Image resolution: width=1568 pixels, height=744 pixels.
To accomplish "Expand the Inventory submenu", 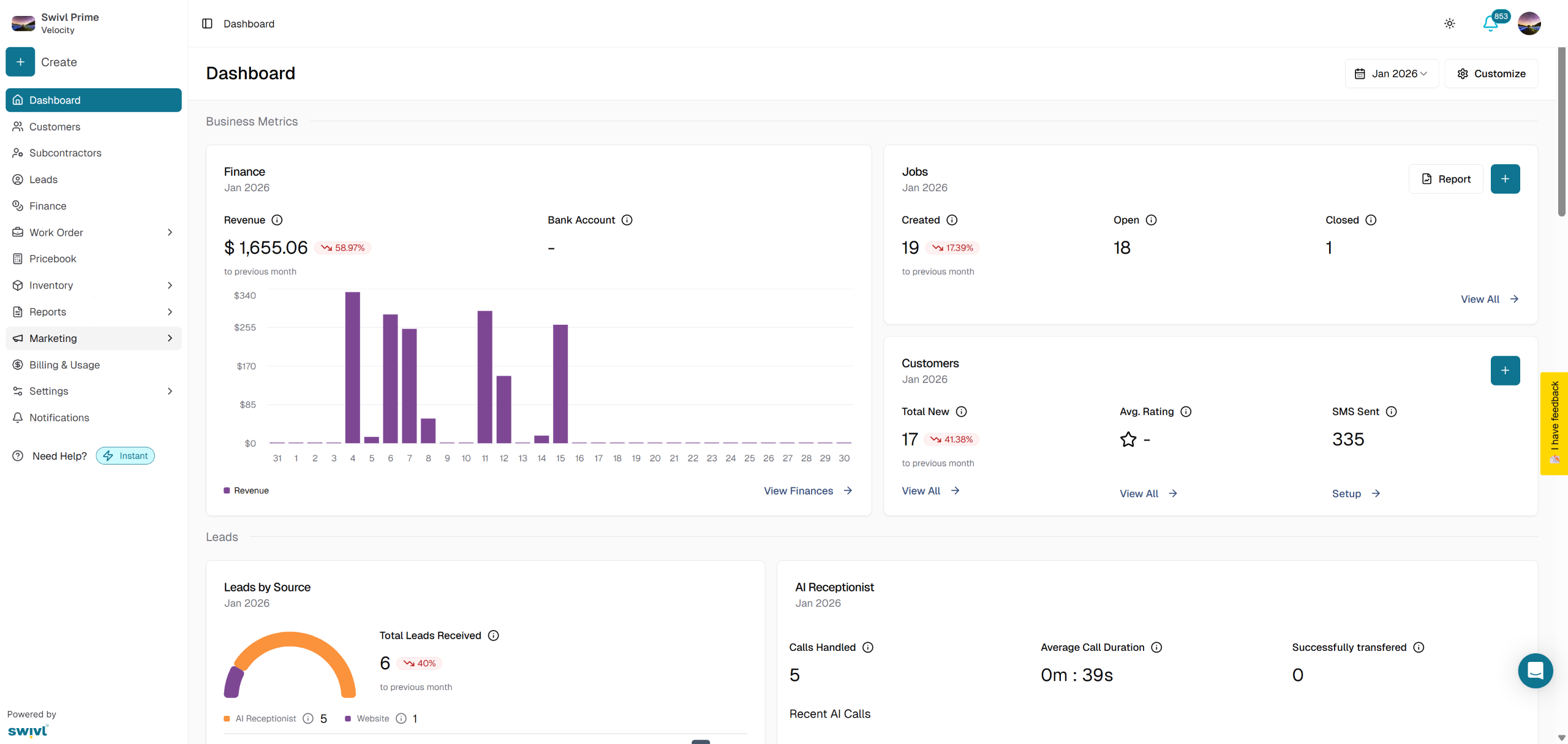I will (x=170, y=286).
